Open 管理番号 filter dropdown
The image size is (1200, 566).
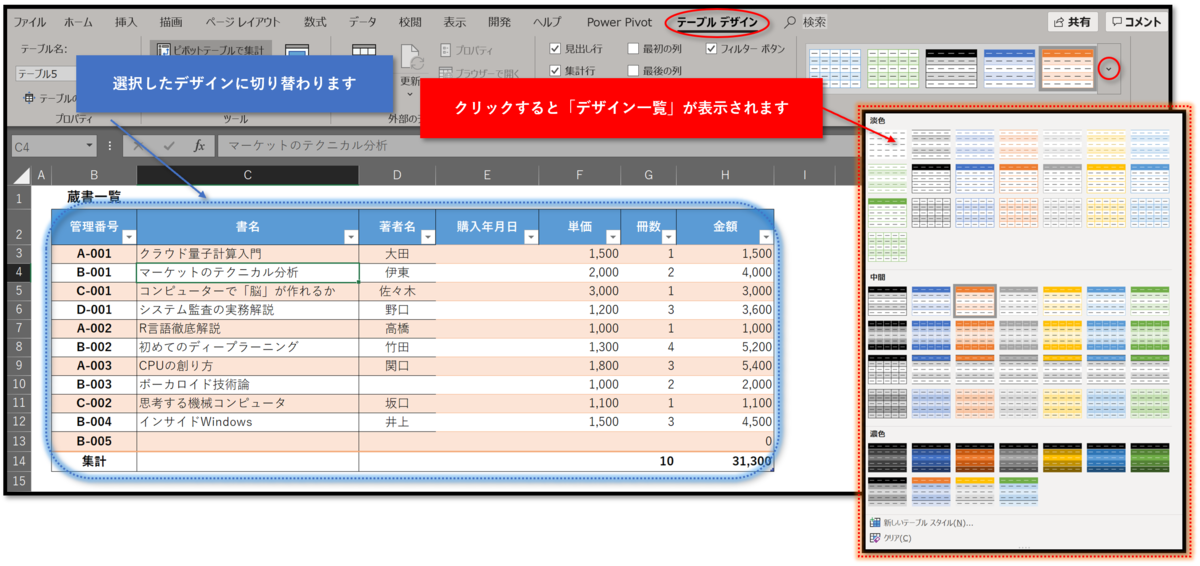pos(128,237)
